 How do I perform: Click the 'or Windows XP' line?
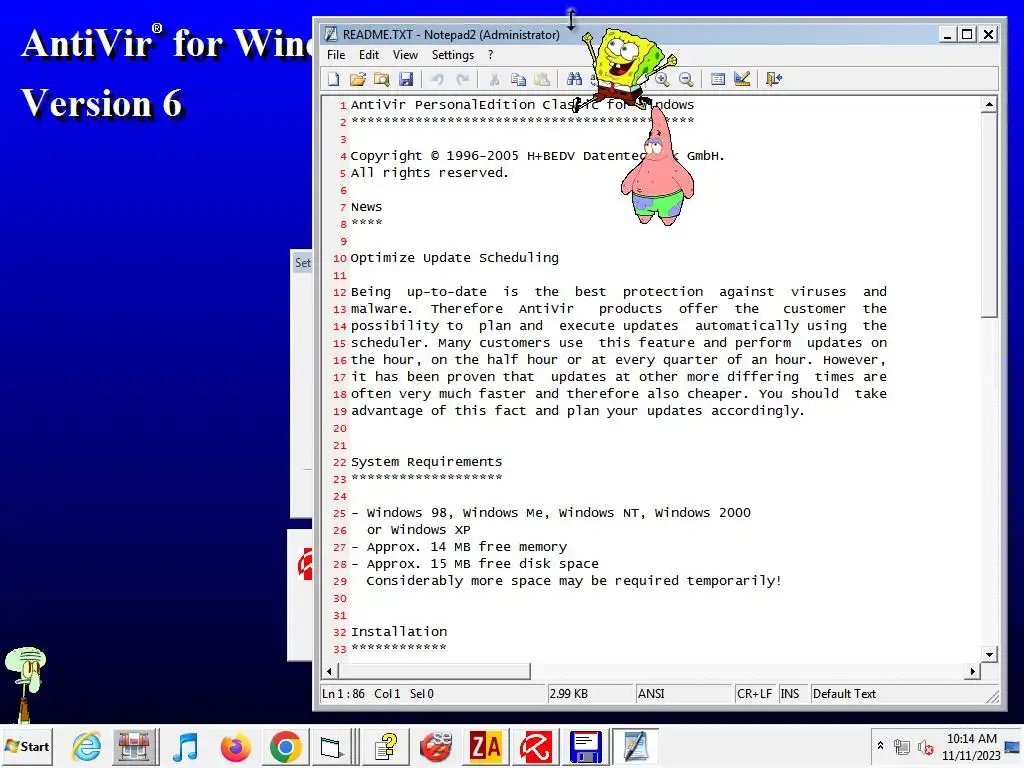click(418, 530)
